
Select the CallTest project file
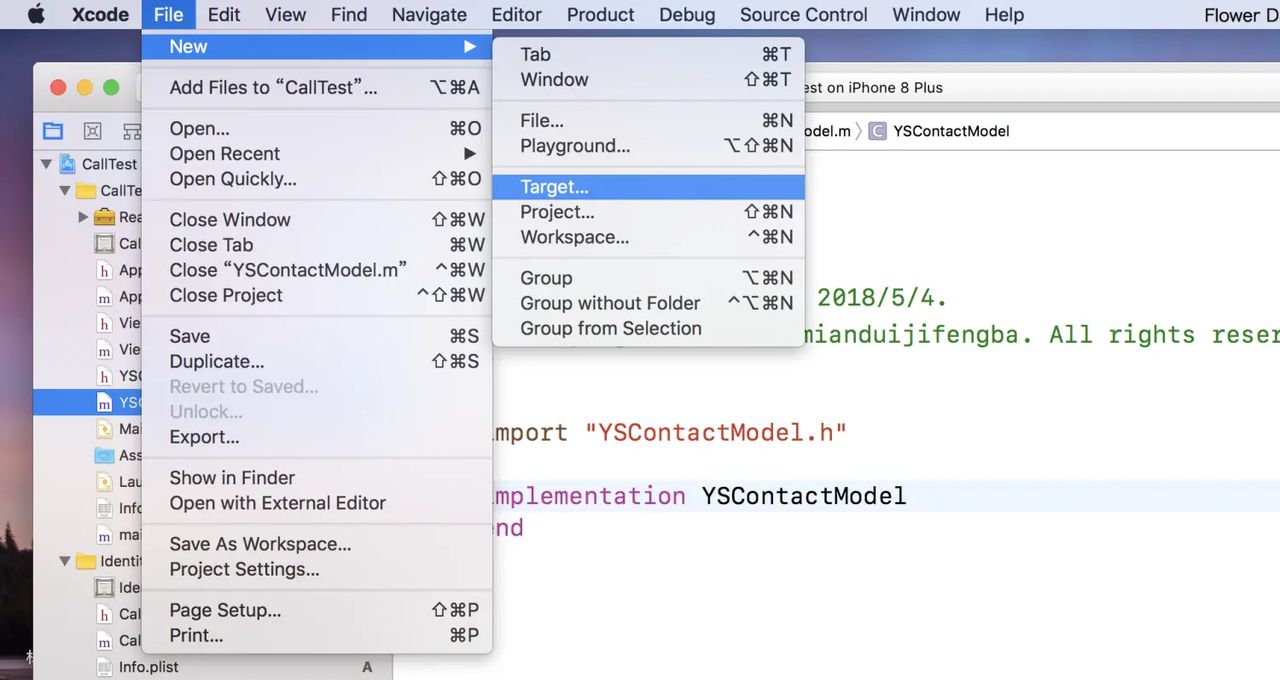98,164
